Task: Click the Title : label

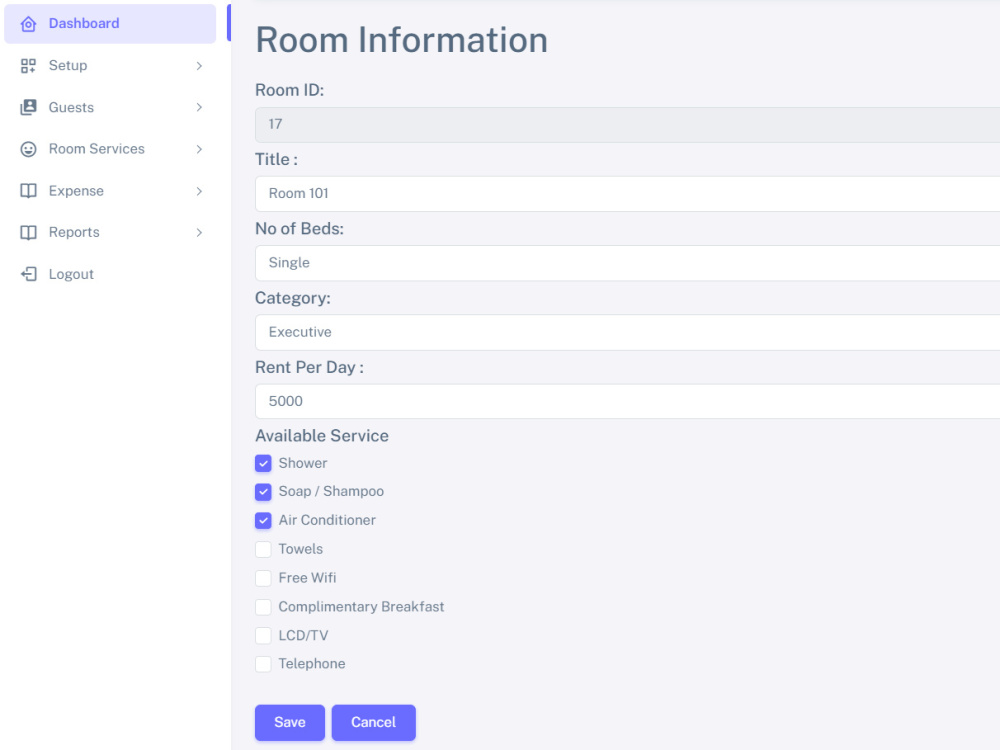Action: click(x=276, y=159)
